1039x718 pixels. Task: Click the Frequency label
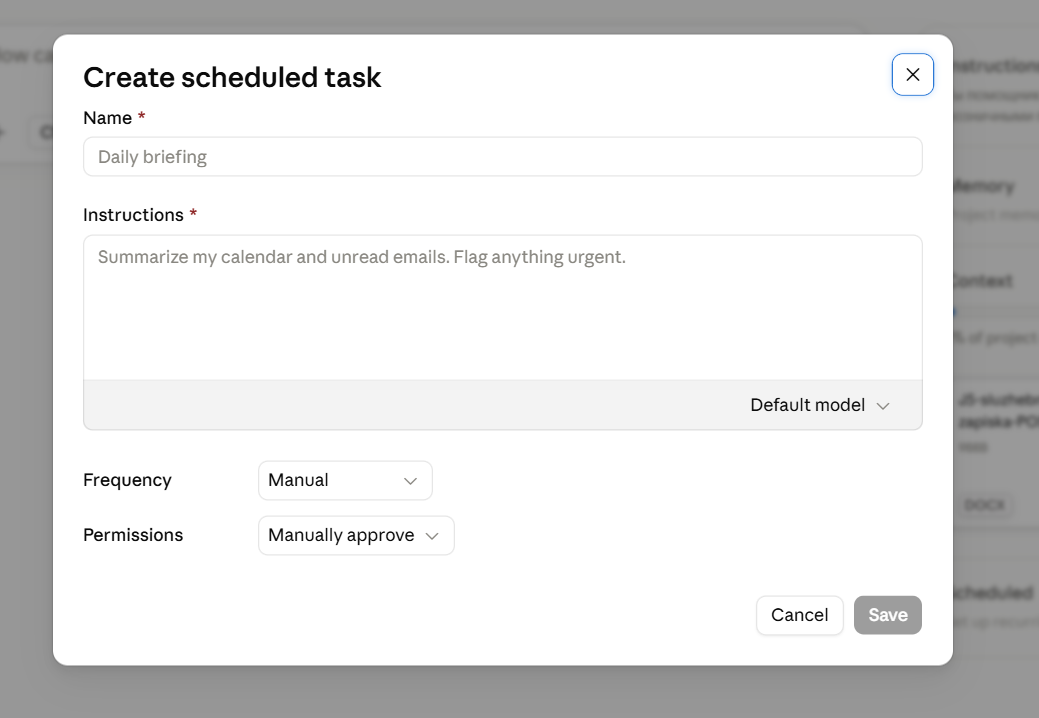[x=127, y=480]
